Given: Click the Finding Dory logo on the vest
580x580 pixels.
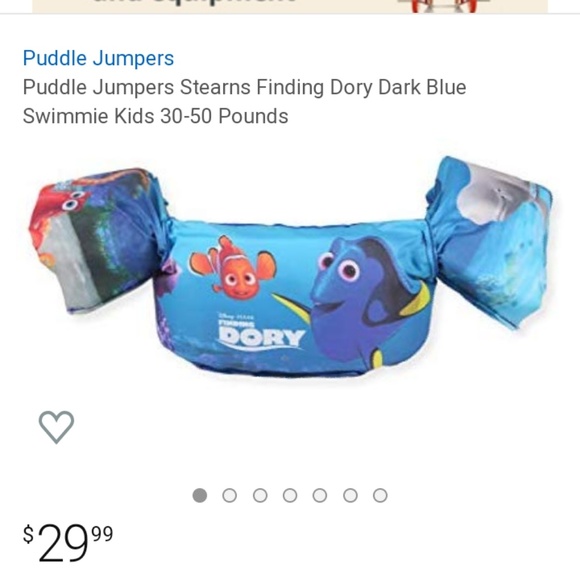Looking at the screenshot, I should pyautogui.click(x=261, y=331).
